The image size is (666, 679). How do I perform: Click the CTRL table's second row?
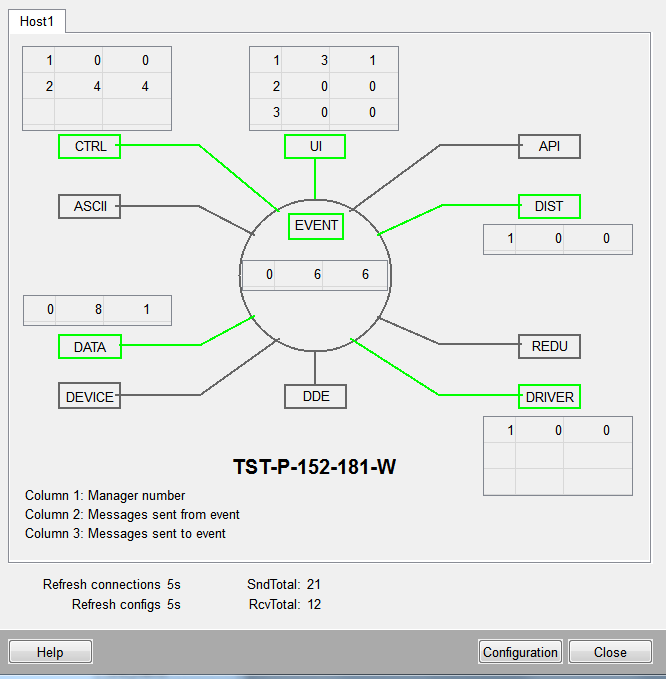click(97, 86)
